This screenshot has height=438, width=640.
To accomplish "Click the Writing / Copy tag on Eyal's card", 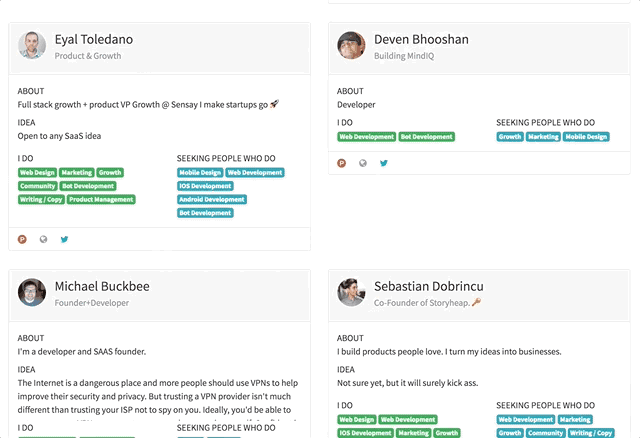I will (40, 200).
